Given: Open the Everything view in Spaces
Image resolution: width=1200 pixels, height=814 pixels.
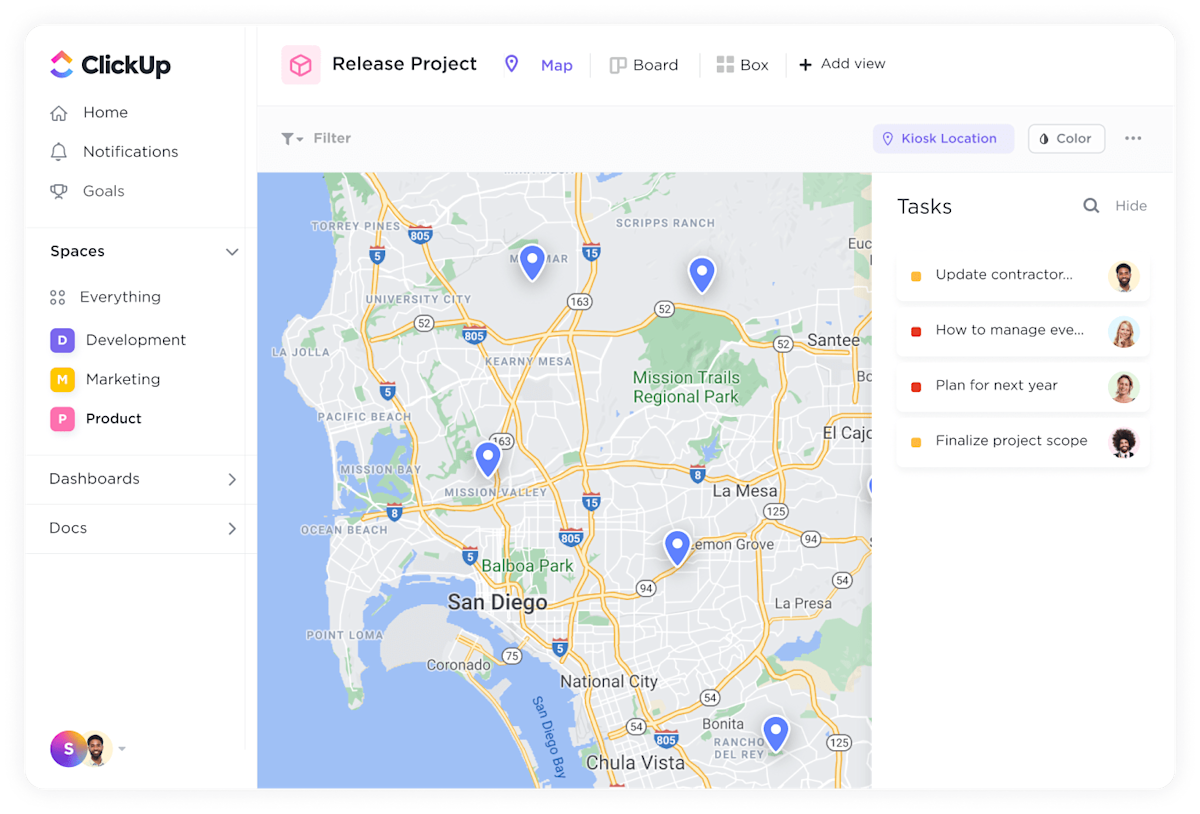Looking at the screenshot, I should 120,297.
